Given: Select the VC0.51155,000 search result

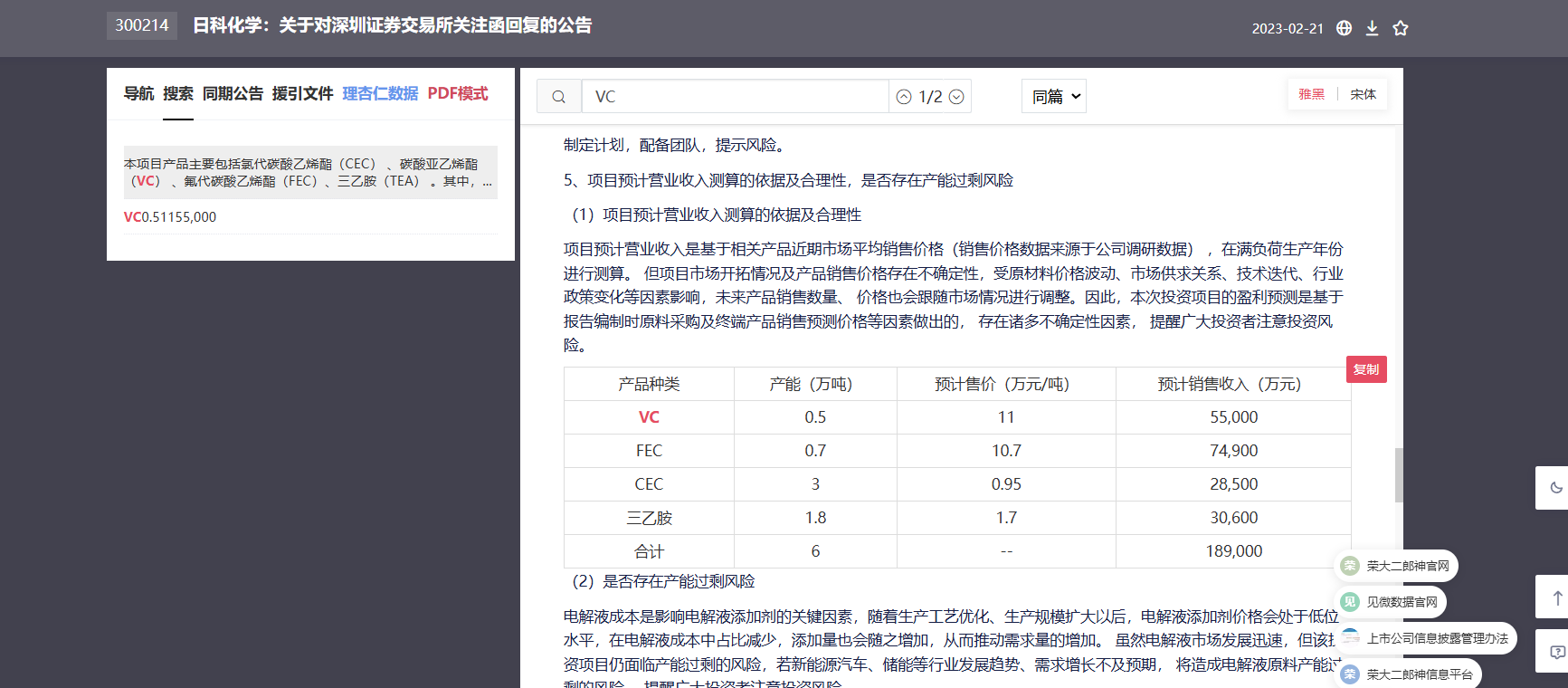Looking at the screenshot, I should [170, 217].
